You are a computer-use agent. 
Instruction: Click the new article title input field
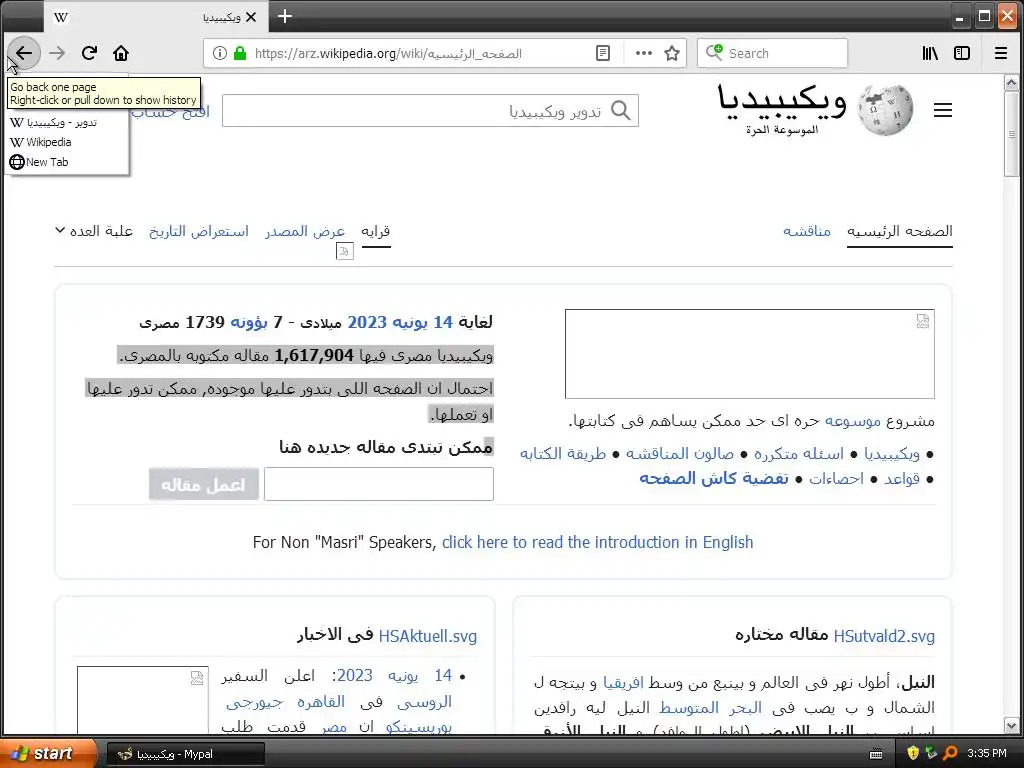(379, 484)
